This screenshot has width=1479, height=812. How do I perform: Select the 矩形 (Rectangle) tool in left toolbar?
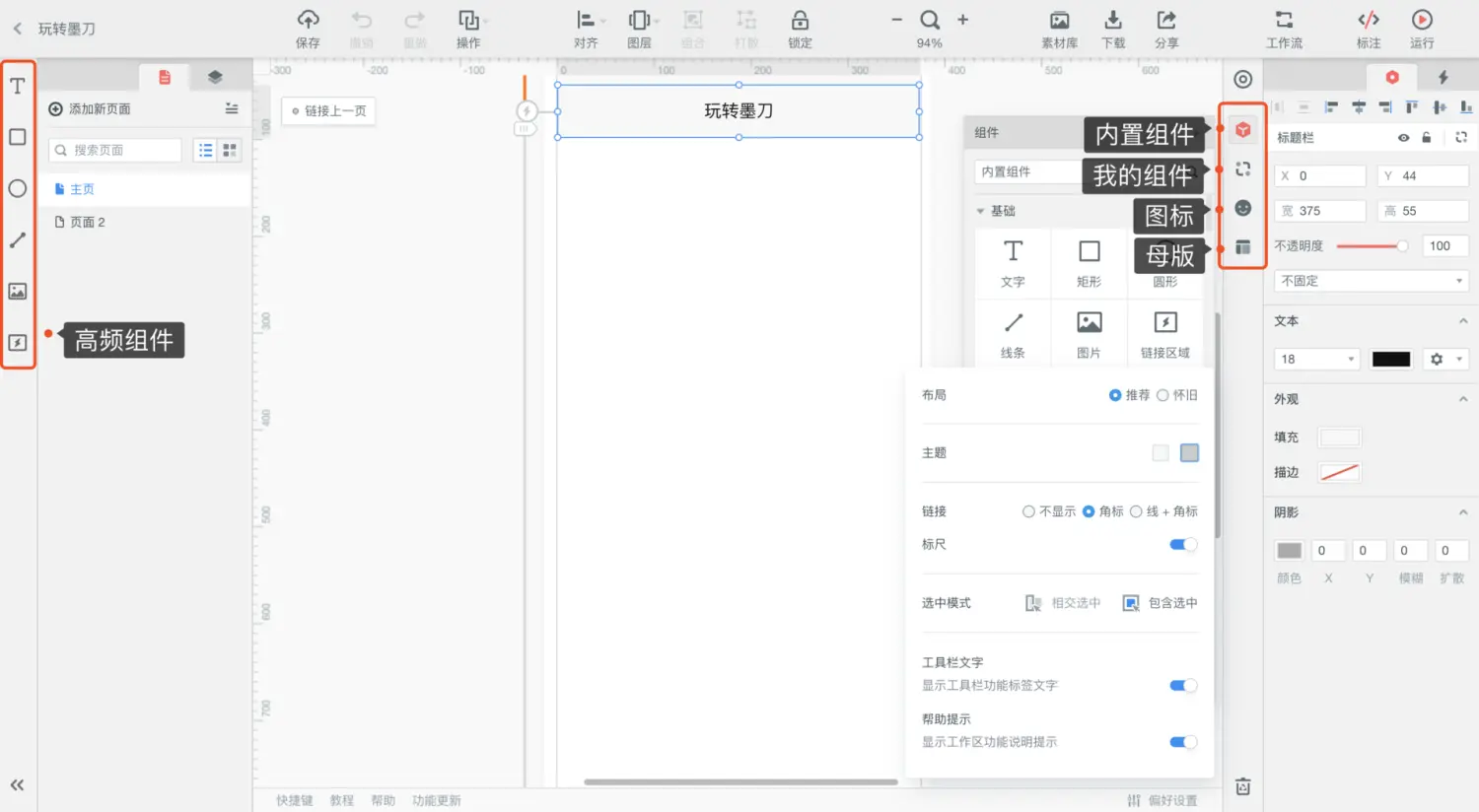(x=16, y=137)
